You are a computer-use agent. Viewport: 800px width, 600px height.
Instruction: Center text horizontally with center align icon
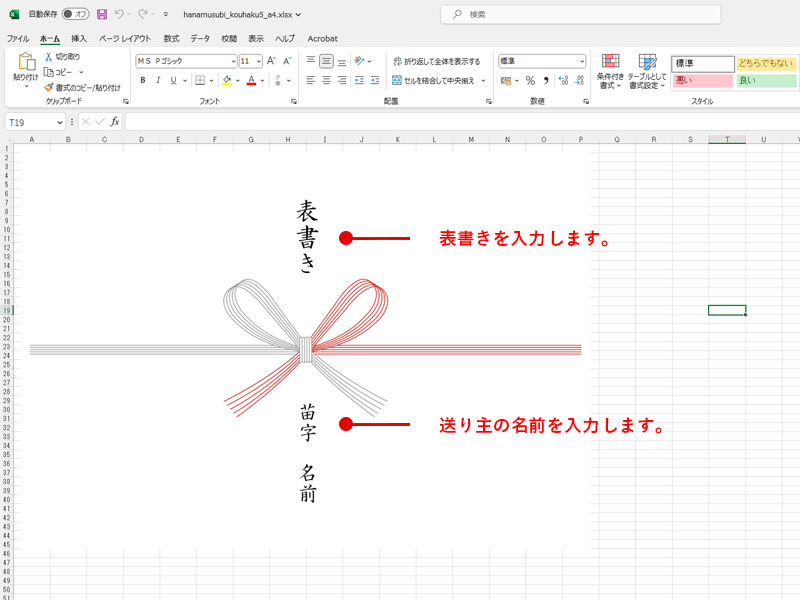[x=326, y=80]
